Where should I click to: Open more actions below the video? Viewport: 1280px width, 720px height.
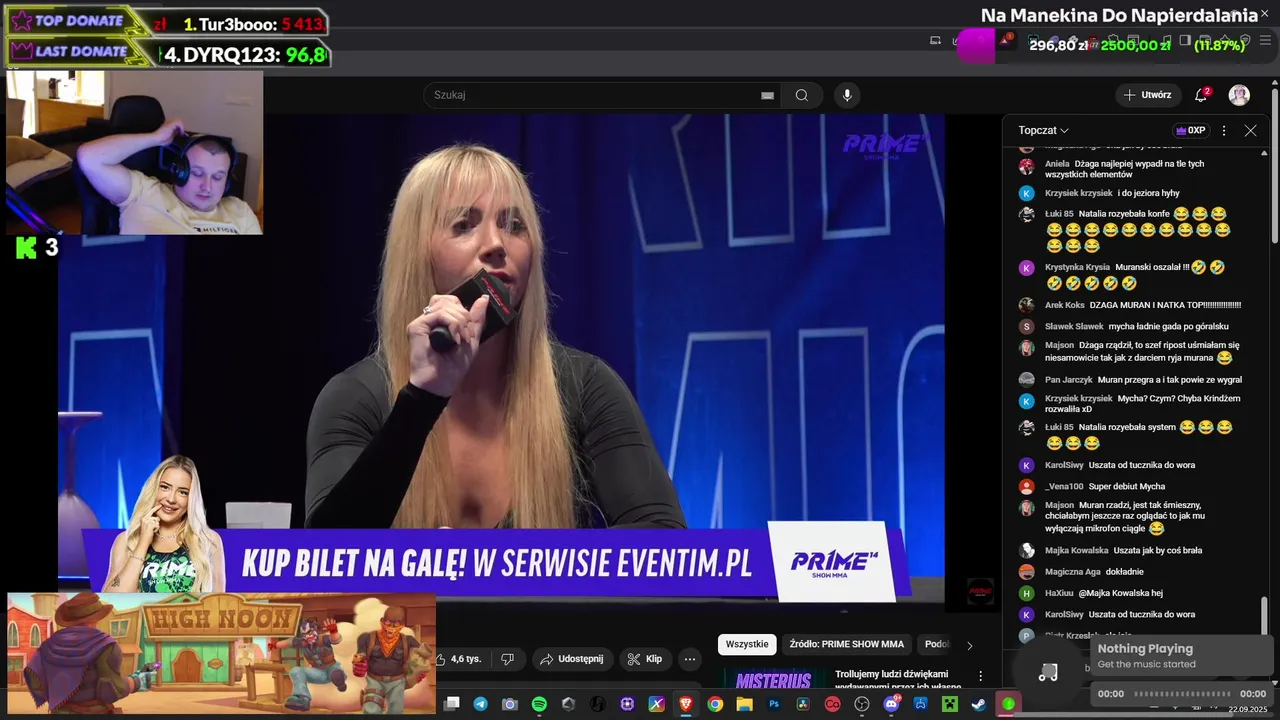point(689,659)
